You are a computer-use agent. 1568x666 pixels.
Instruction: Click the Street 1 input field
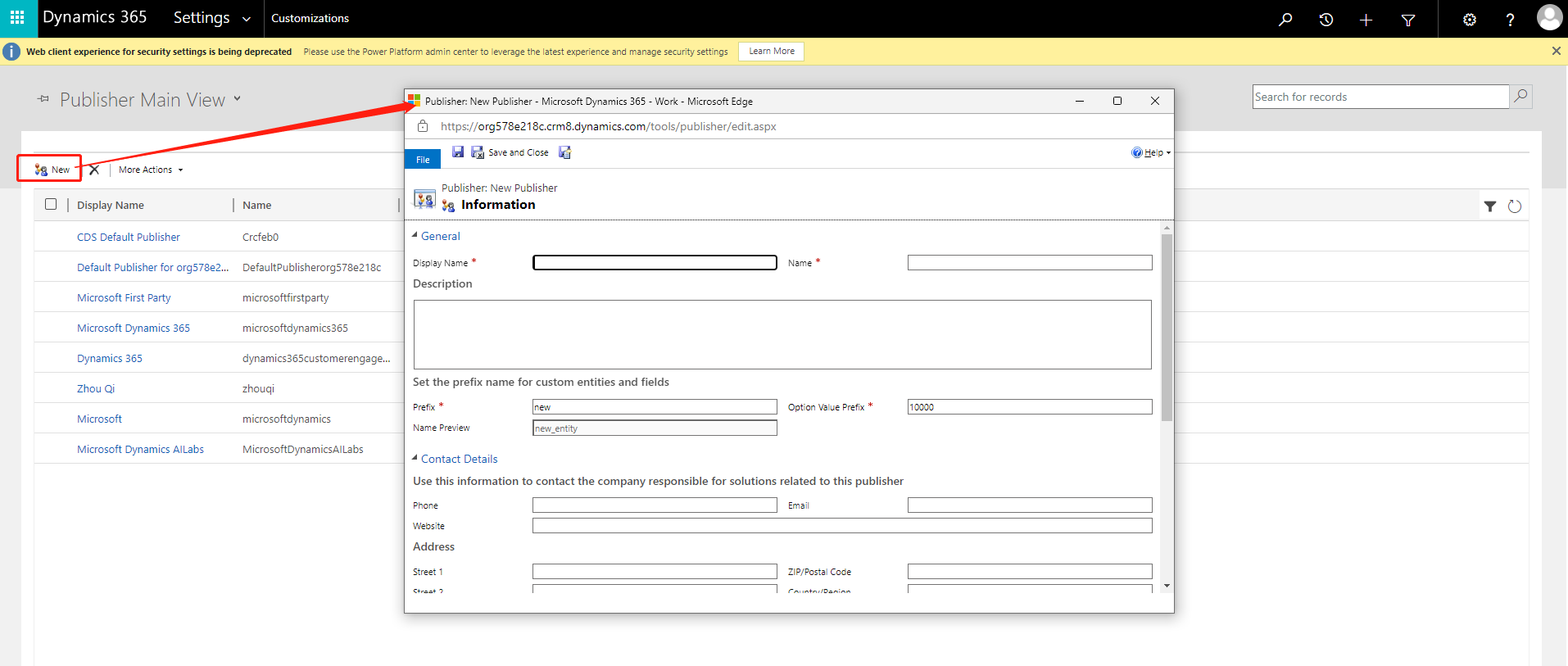(655, 572)
